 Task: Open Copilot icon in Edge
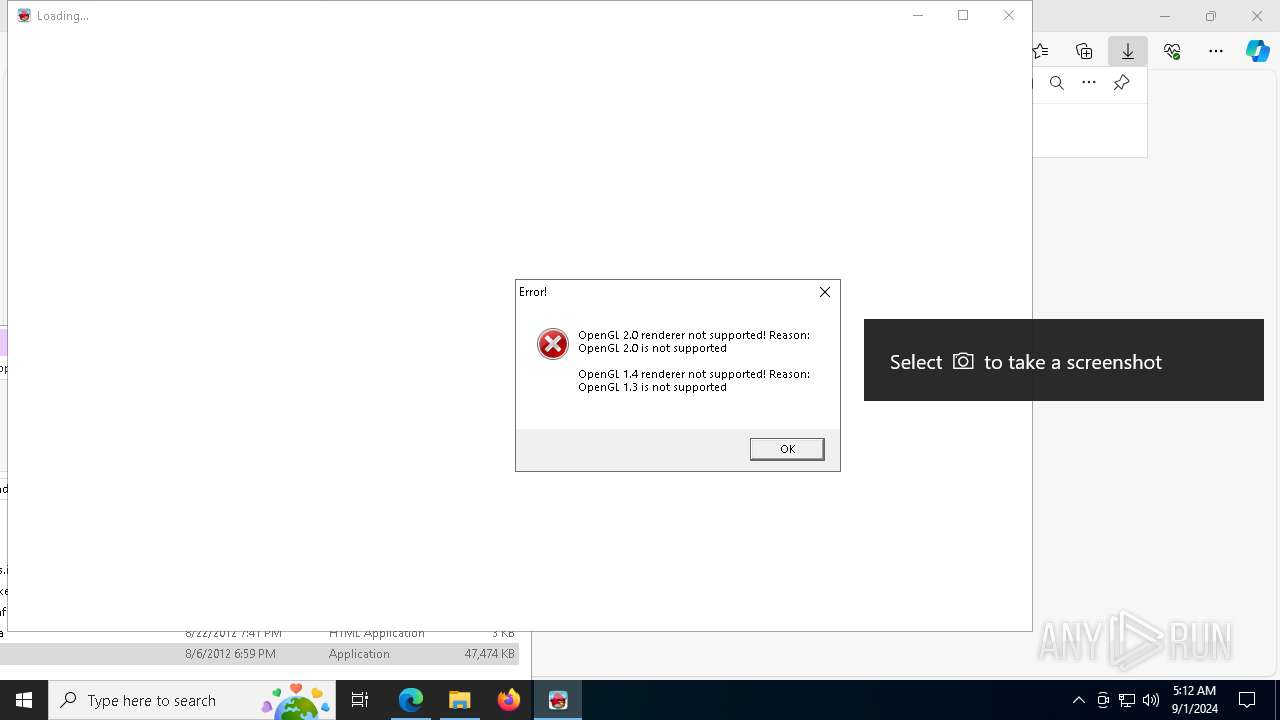tap(1258, 51)
